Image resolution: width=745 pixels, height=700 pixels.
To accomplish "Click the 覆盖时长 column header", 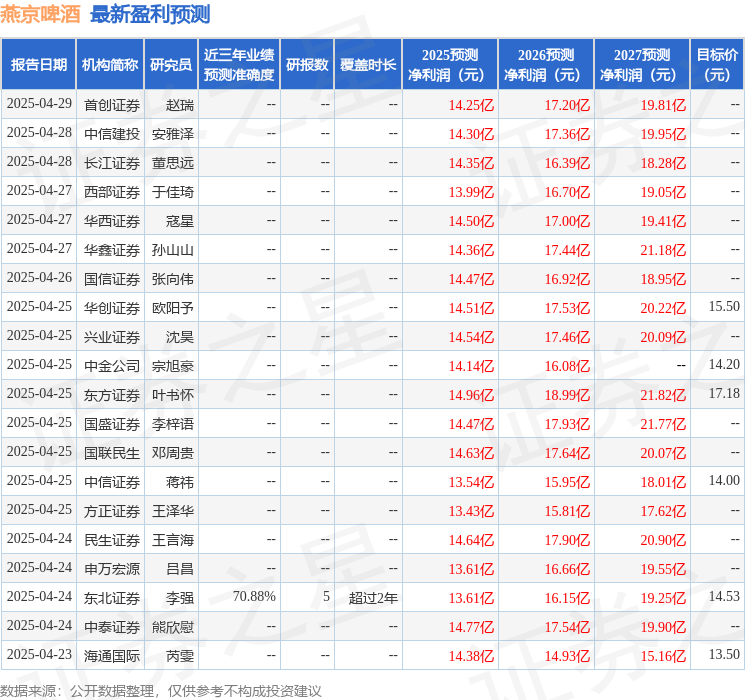I will coord(368,64).
